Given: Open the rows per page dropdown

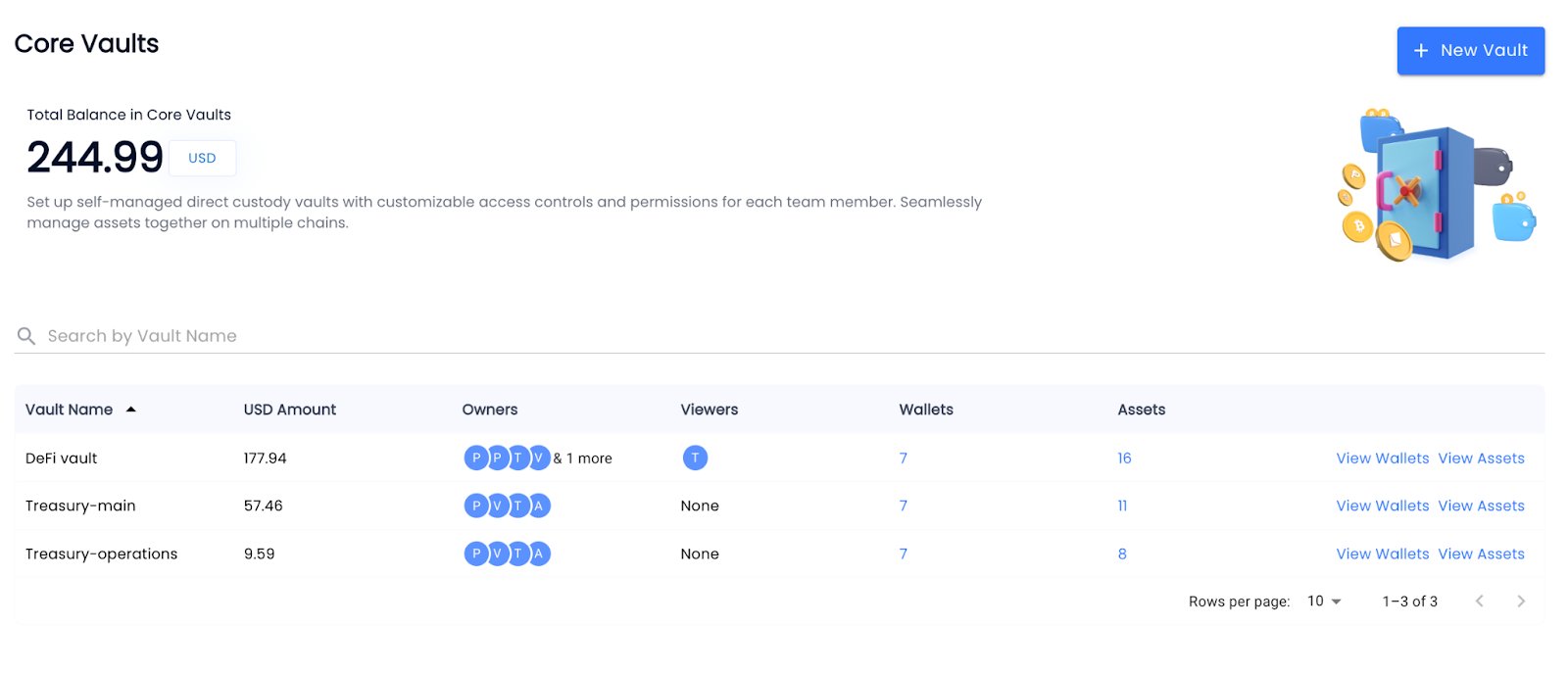Looking at the screenshot, I should pos(1324,602).
